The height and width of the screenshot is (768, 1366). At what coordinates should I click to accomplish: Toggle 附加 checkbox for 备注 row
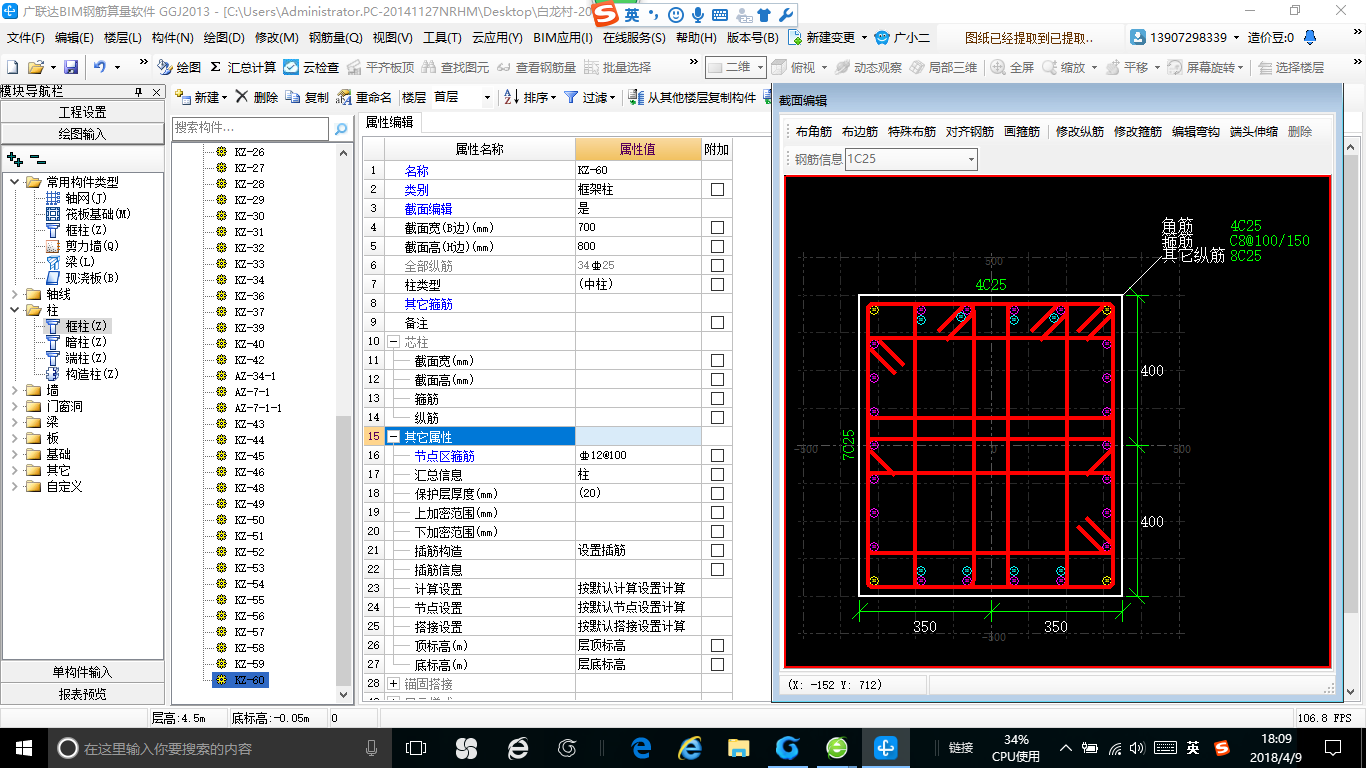point(717,323)
